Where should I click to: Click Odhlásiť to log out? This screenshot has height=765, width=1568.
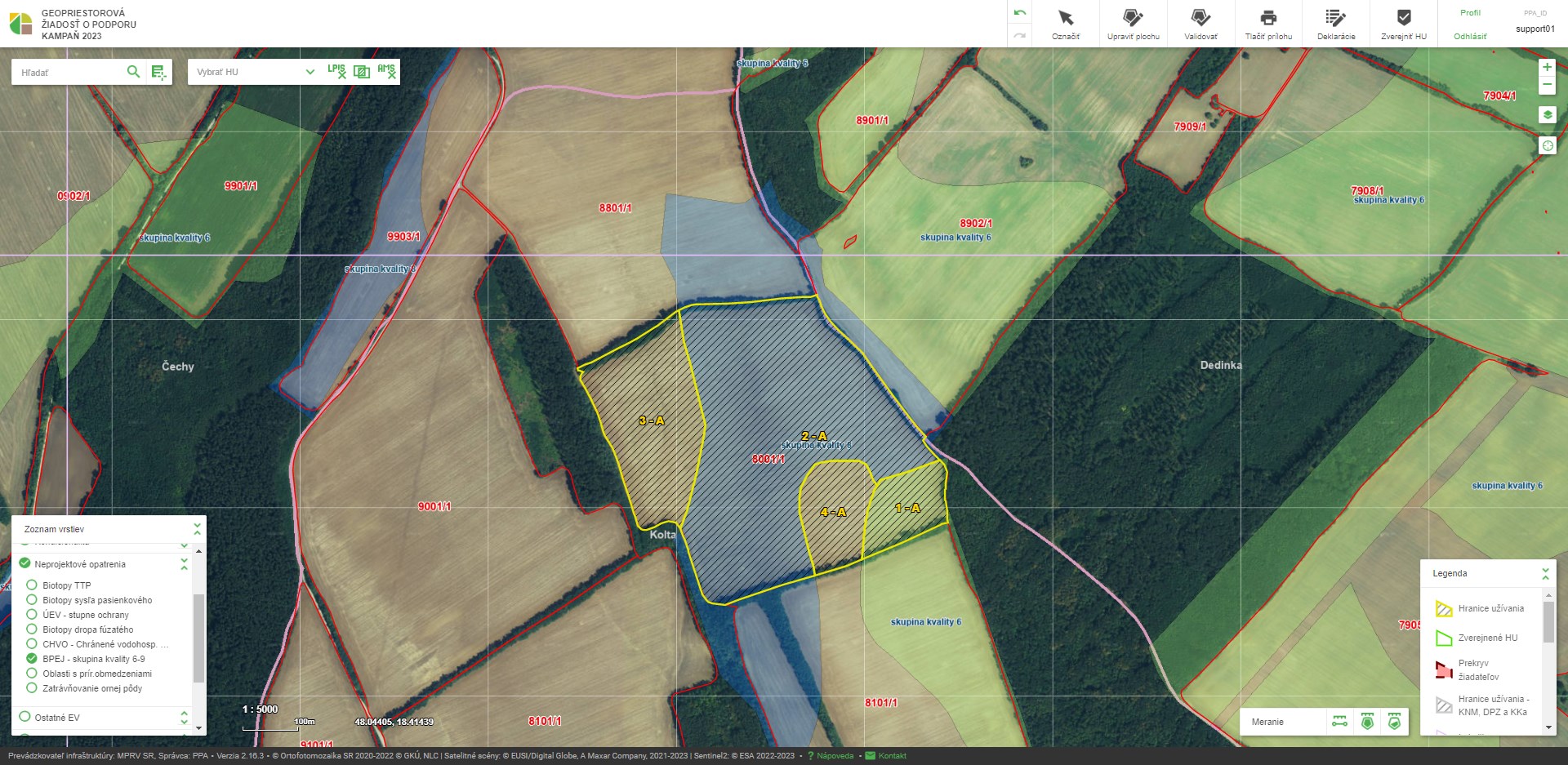click(x=1470, y=37)
